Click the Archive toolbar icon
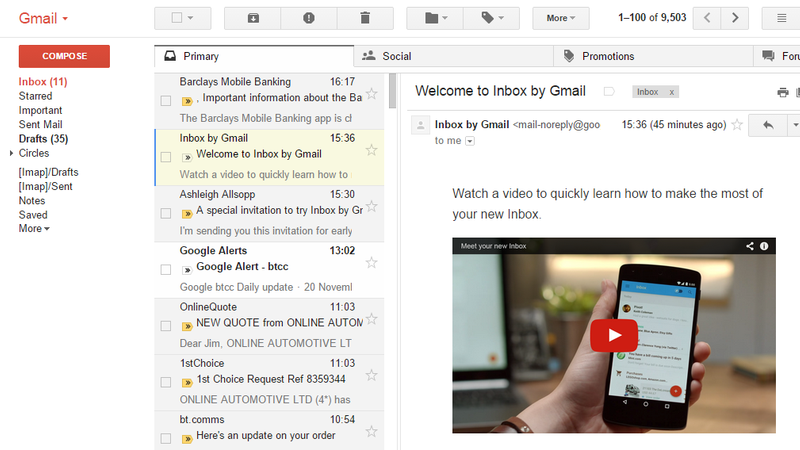Viewport: 800px width, 450px height. point(252,18)
